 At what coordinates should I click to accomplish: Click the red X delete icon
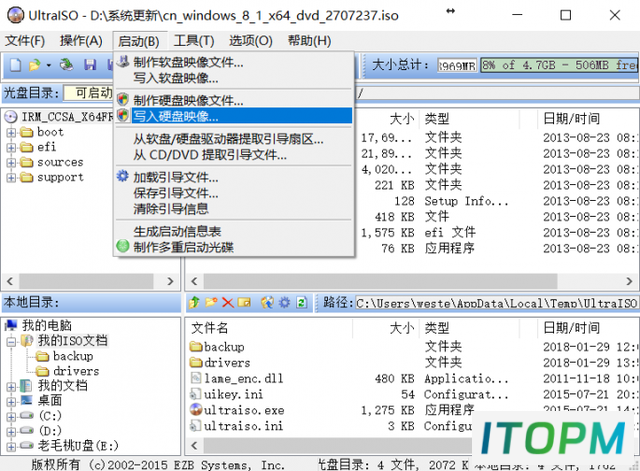coord(228,302)
